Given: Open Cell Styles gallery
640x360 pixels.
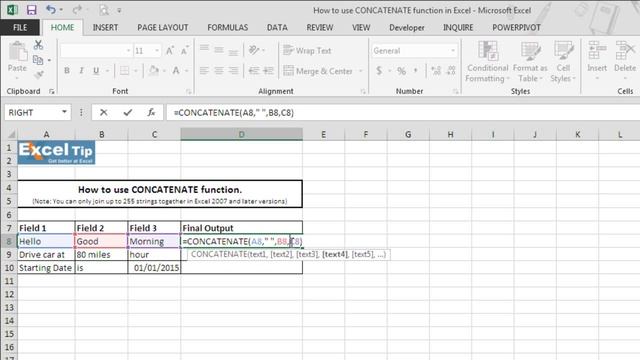Looking at the screenshot, I should click(x=563, y=61).
